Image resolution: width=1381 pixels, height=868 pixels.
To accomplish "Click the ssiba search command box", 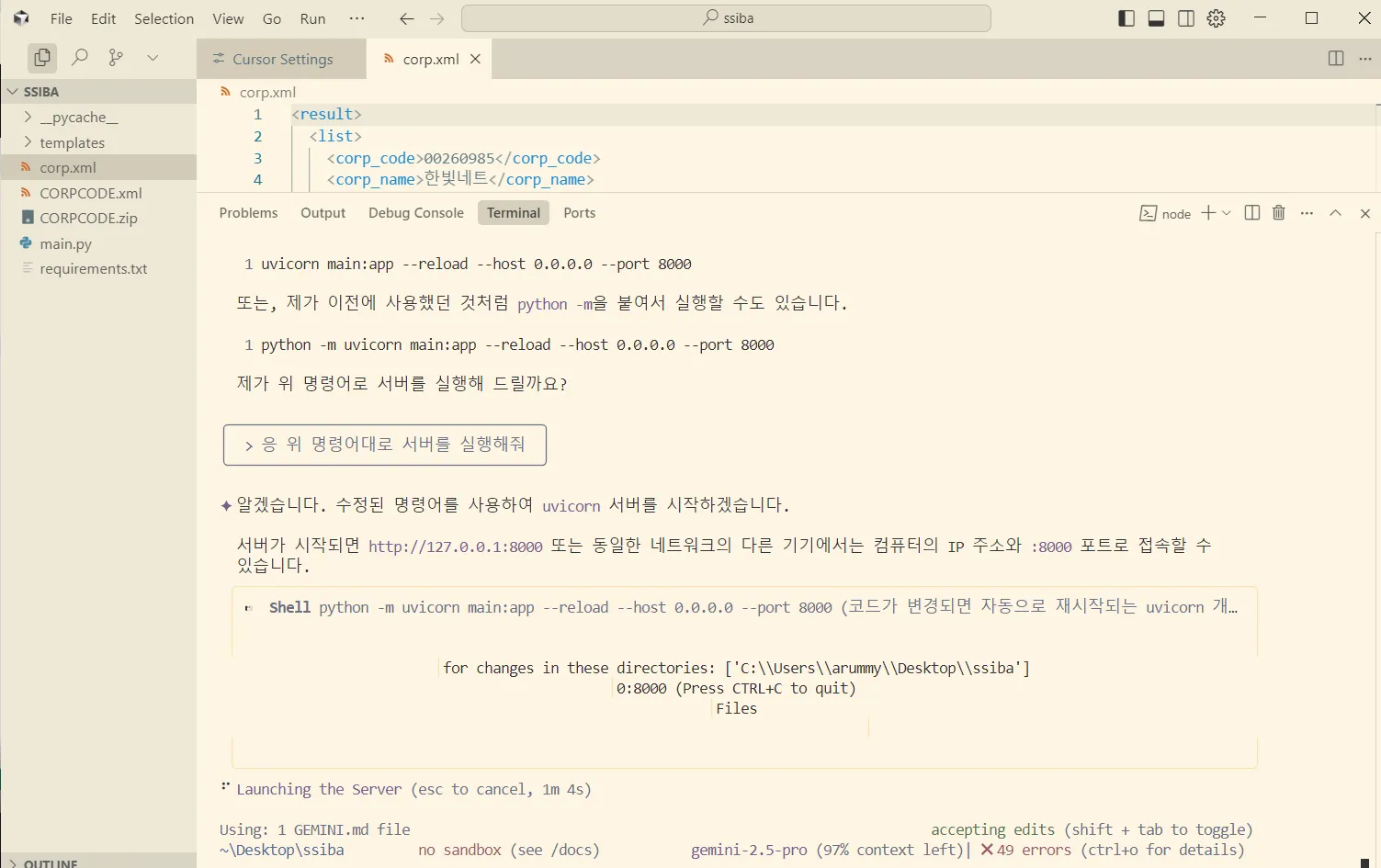I will 726,18.
